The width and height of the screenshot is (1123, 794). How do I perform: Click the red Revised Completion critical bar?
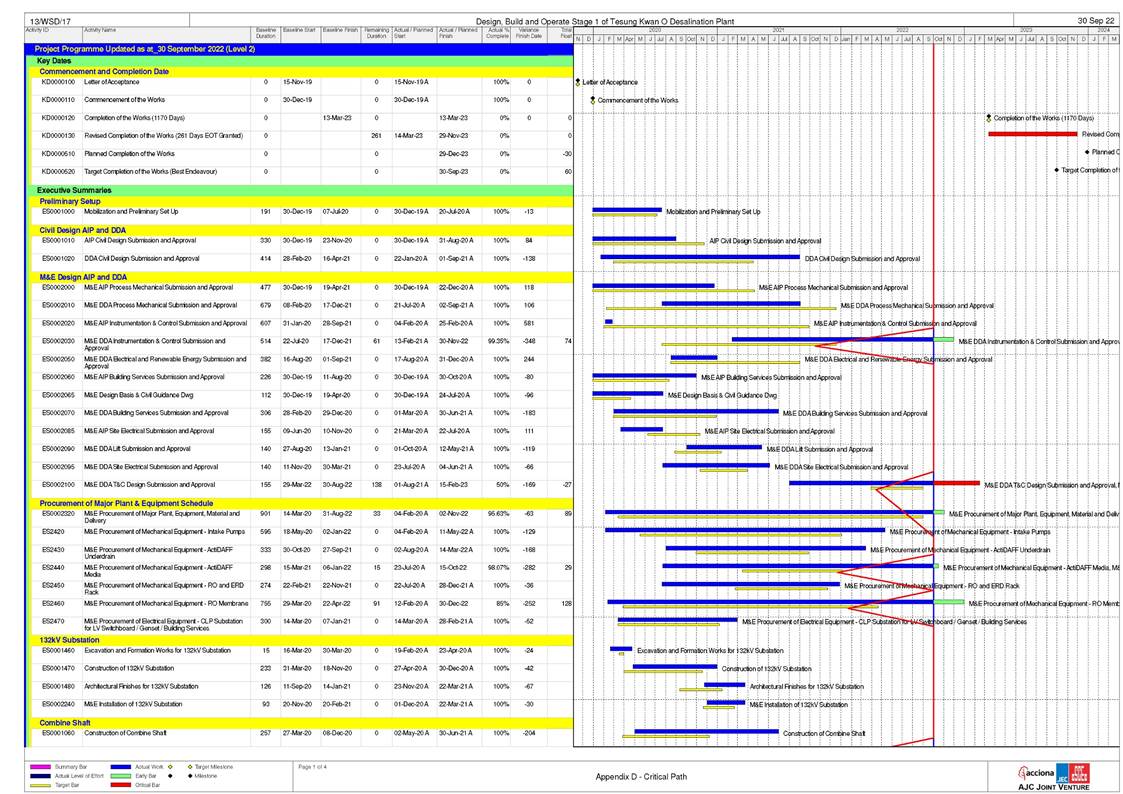[1032, 134]
